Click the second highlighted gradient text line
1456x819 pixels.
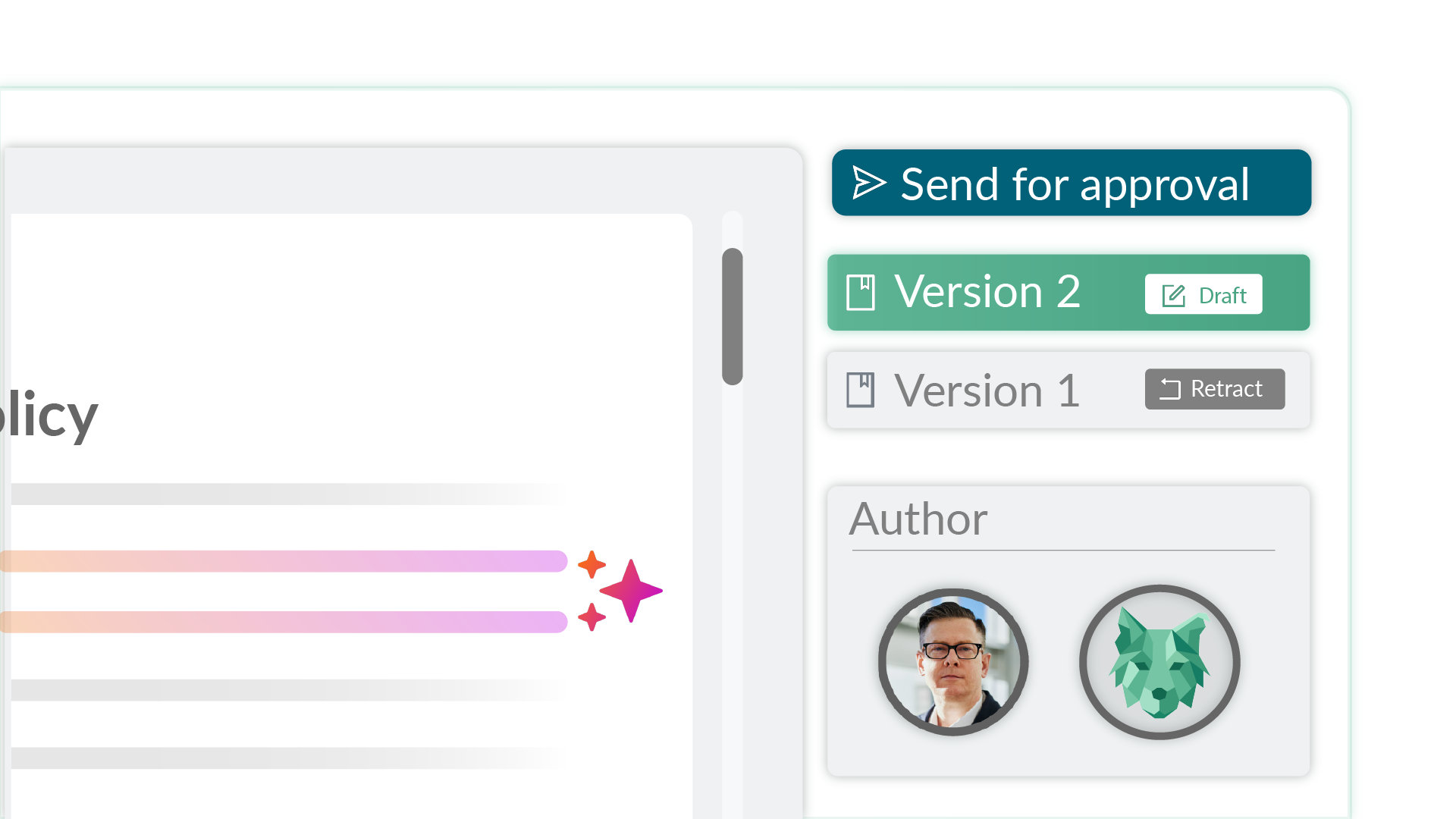tap(284, 622)
